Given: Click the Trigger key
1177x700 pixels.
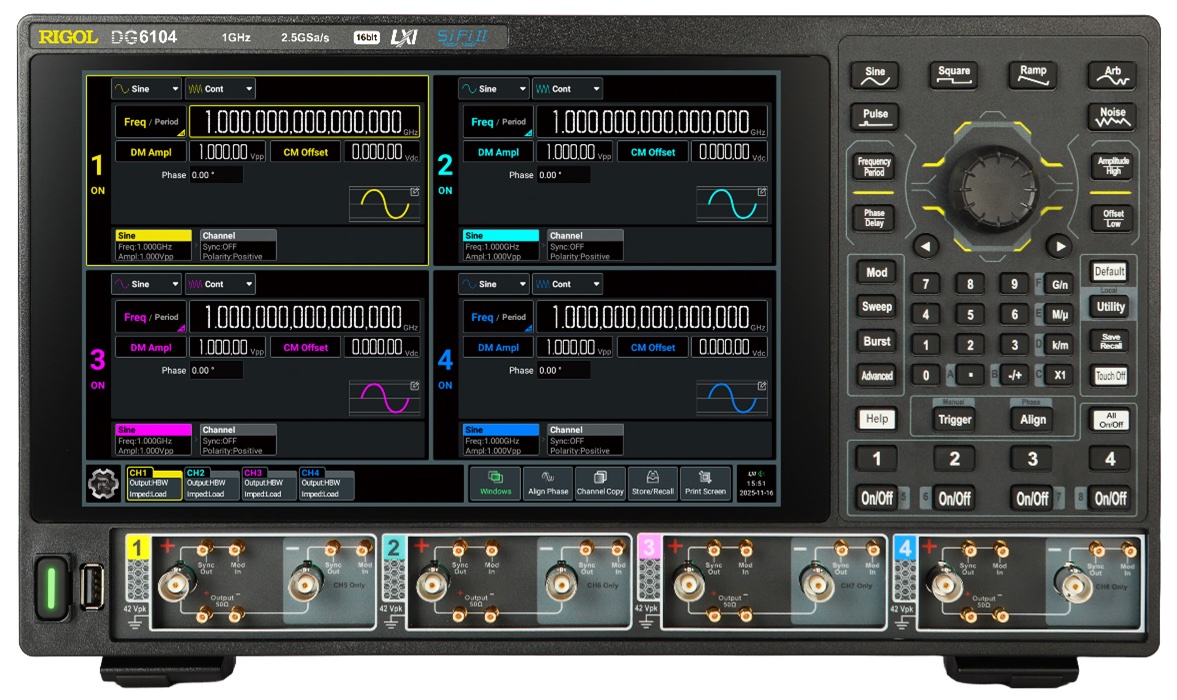Looking at the screenshot, I should point(955,419).
